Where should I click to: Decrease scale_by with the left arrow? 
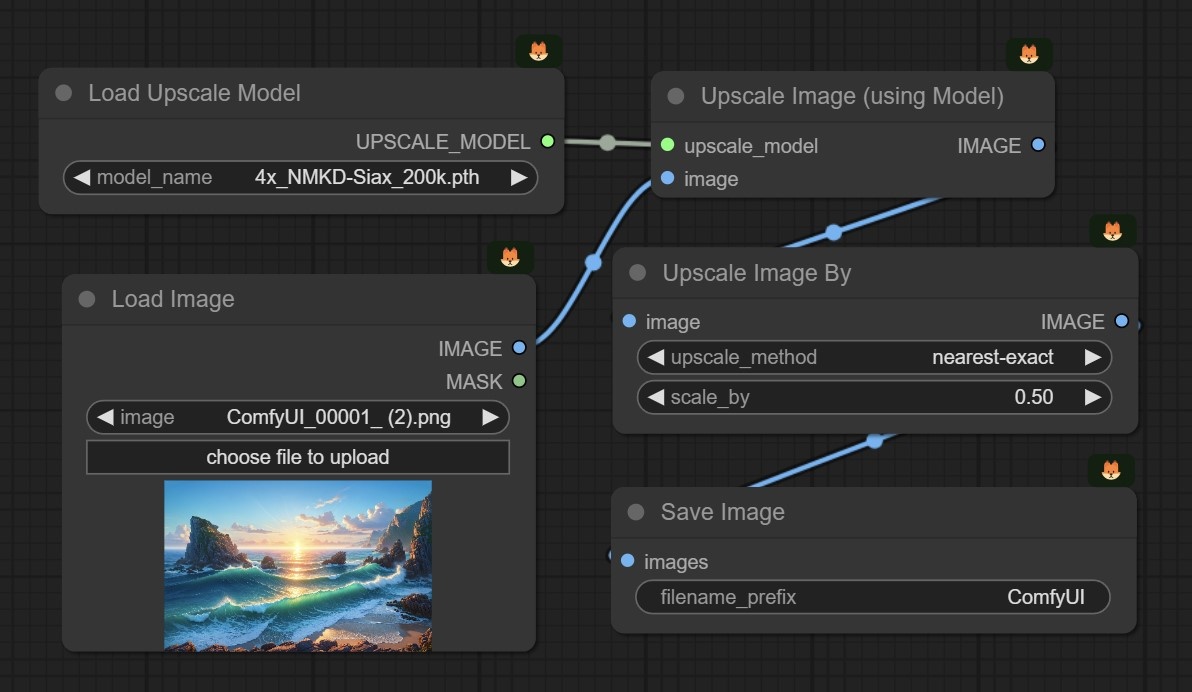[655, 397]
